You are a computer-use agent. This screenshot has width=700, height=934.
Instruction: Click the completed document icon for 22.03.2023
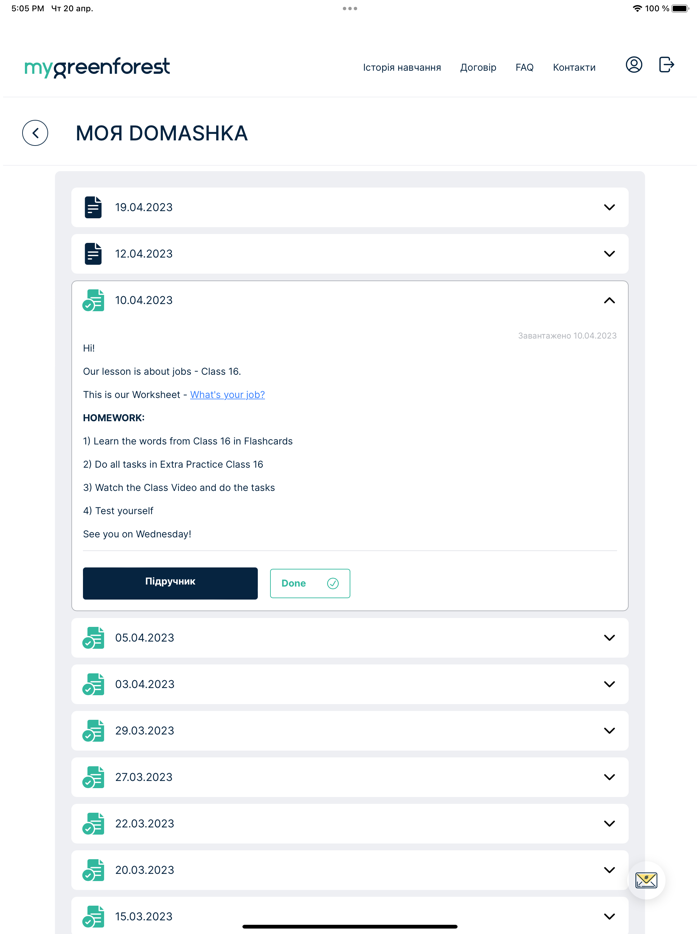pyautogui.click(x=93, y=824)
